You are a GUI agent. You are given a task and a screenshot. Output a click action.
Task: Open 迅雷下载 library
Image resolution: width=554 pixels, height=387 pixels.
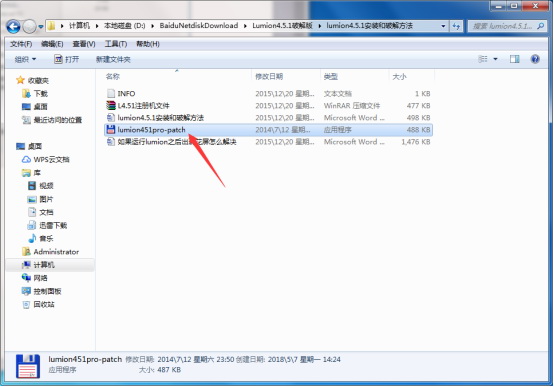point(53,225)
